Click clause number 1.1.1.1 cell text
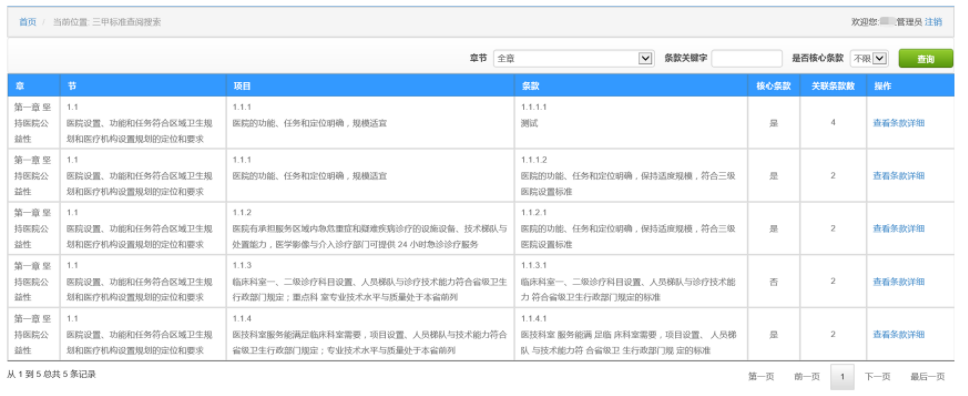 point(534,107)
